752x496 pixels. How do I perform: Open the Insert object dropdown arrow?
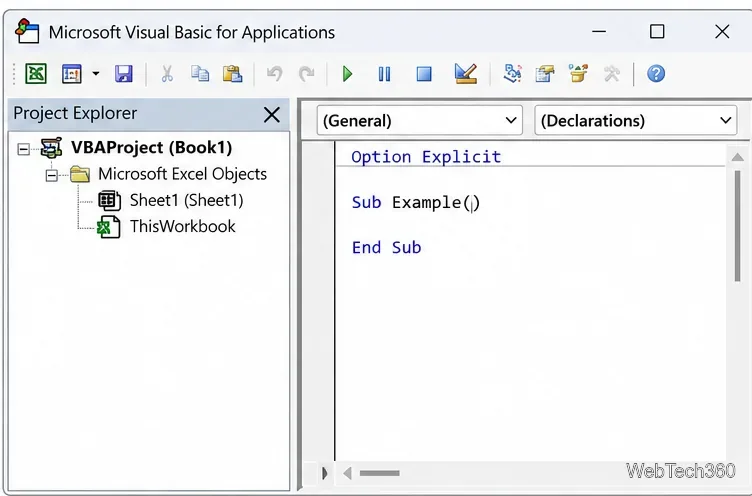click(x=96, y=74)
